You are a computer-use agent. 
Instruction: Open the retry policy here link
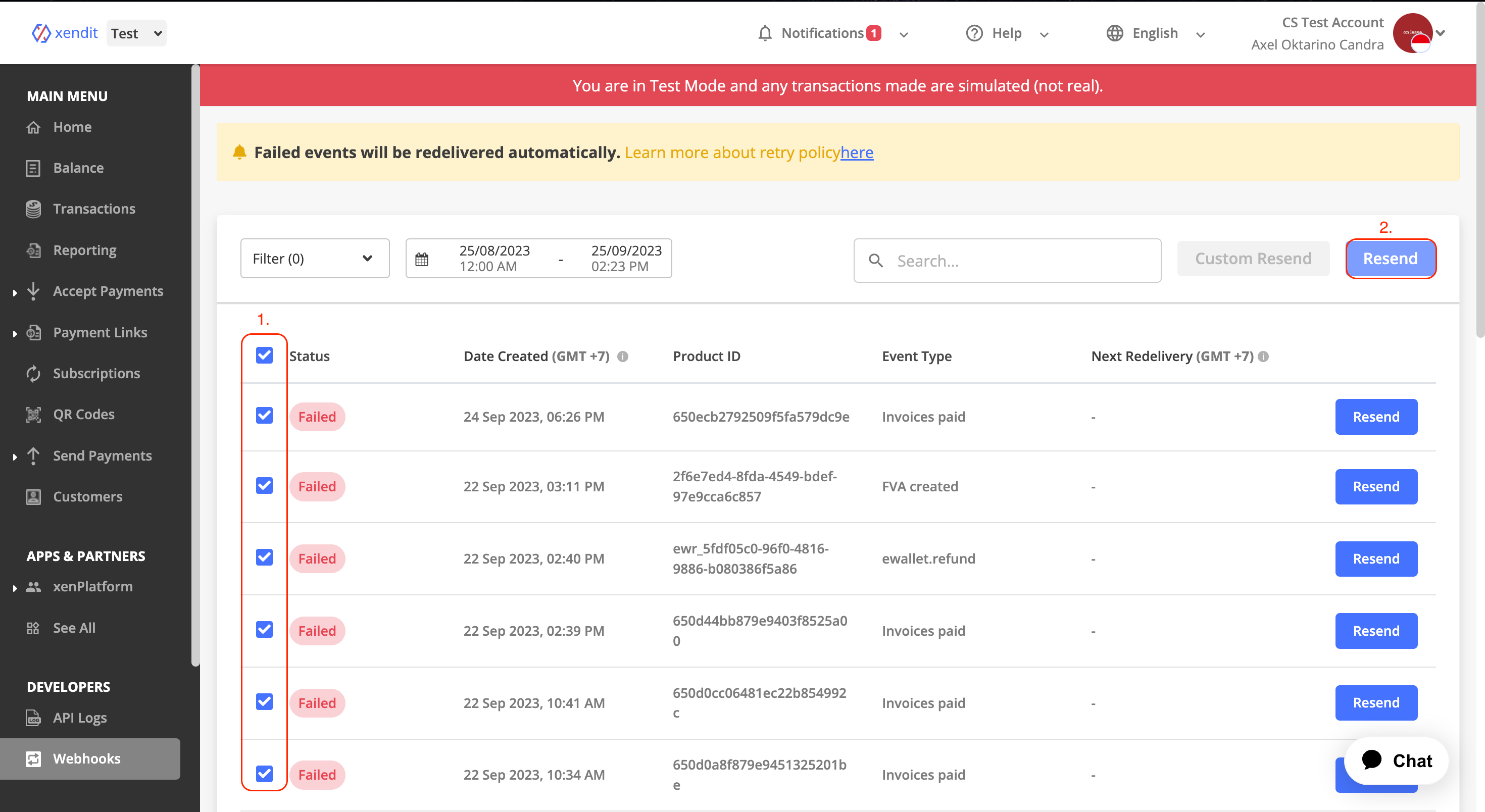tap(857, 152)
